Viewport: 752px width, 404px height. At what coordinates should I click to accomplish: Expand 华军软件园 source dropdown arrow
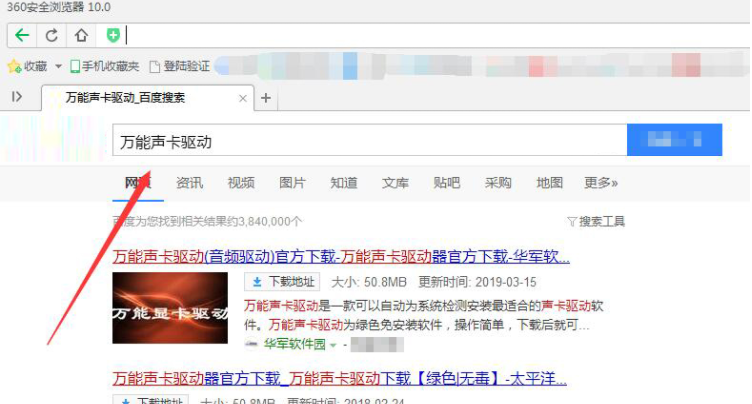332,345
